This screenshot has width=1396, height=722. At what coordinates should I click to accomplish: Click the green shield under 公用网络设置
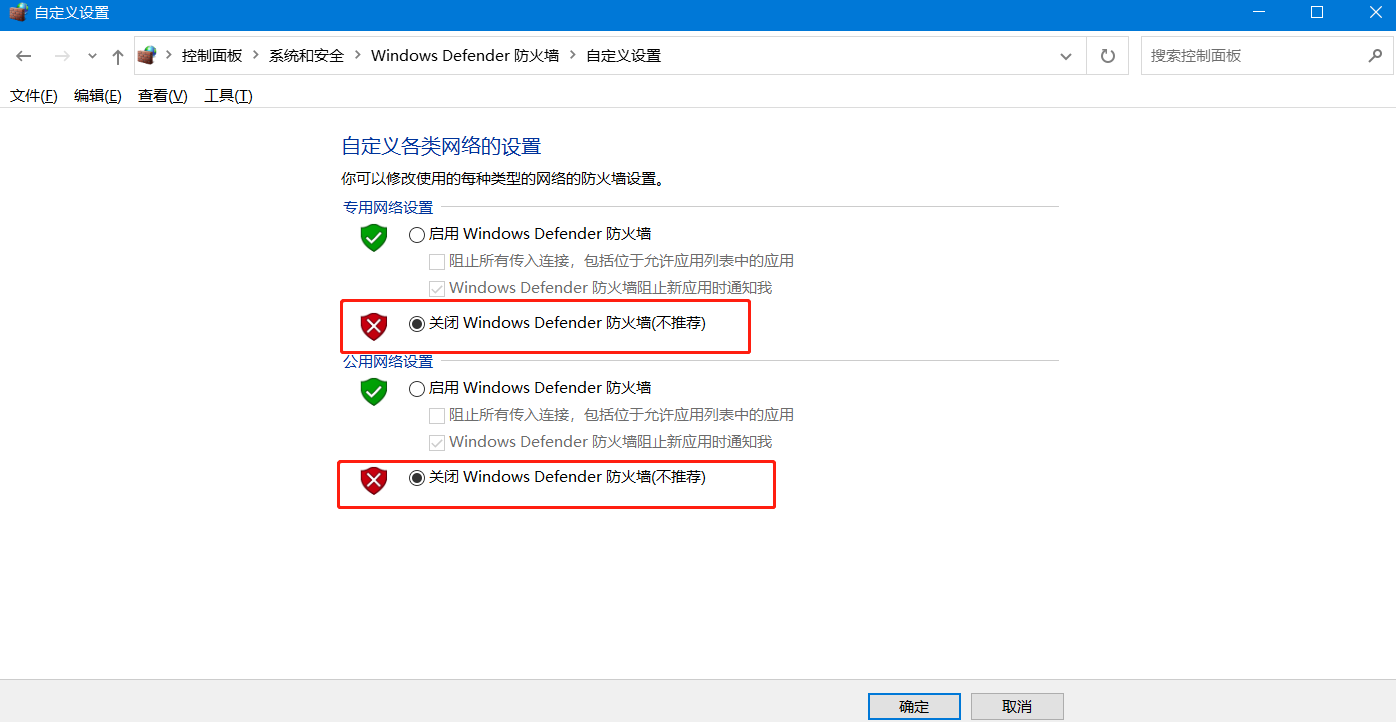click(374, 391)
